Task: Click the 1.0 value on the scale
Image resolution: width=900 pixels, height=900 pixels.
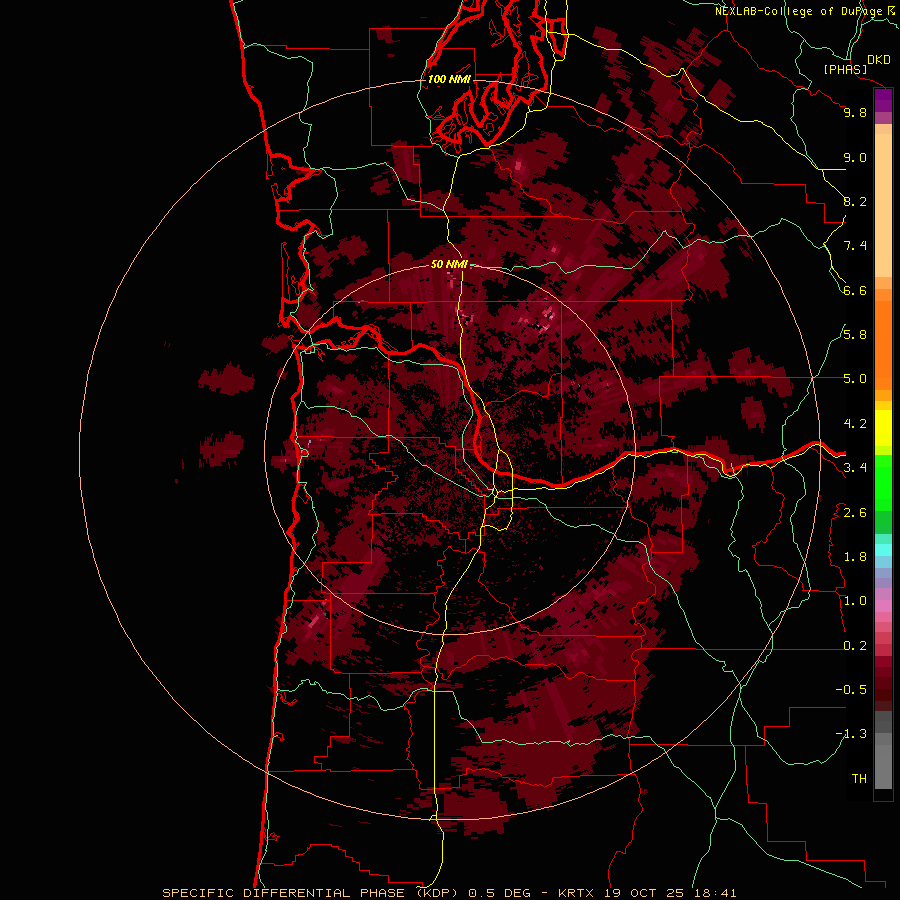Action: pos(855,601)
